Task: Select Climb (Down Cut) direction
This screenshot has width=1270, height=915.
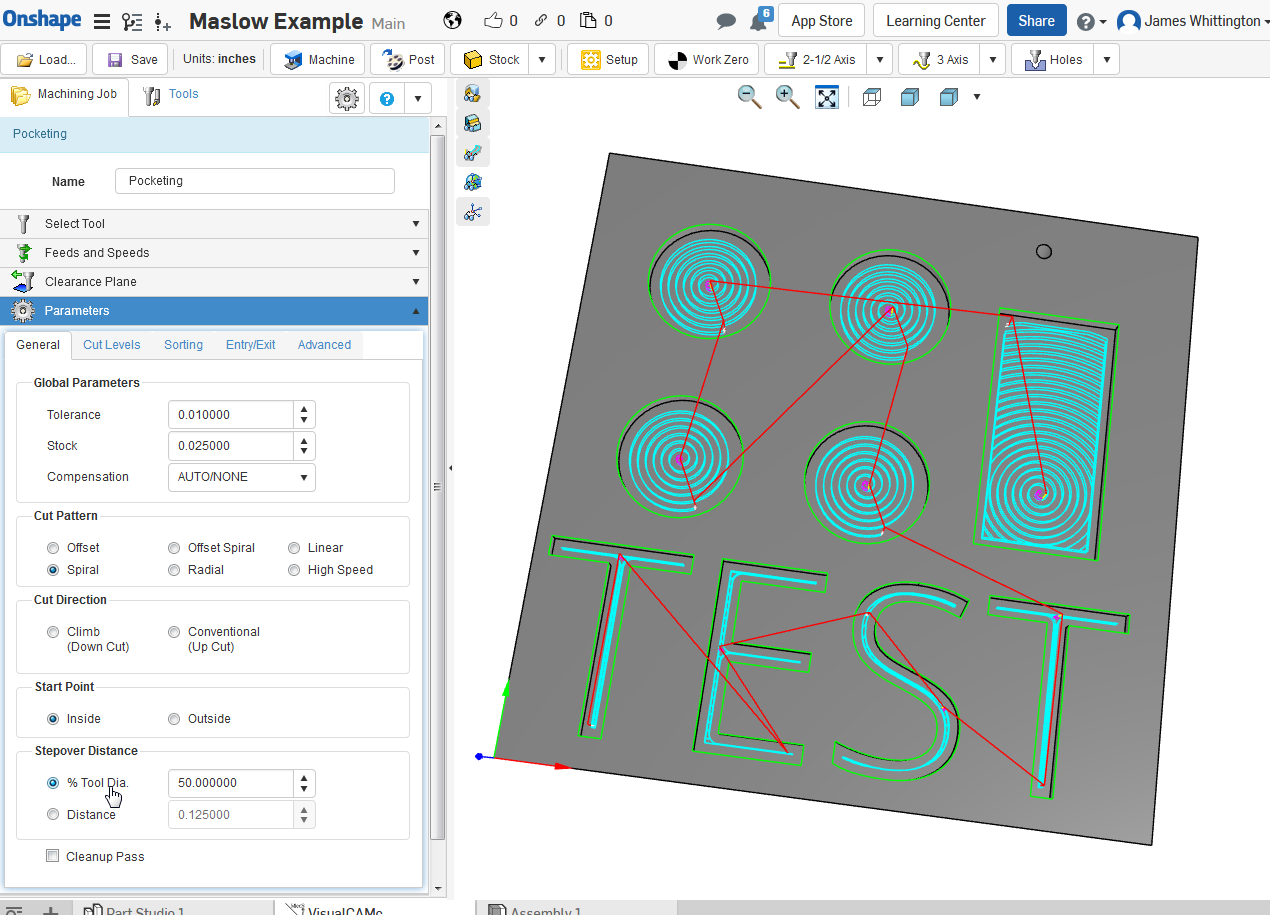Action: [x=53, y=632]
